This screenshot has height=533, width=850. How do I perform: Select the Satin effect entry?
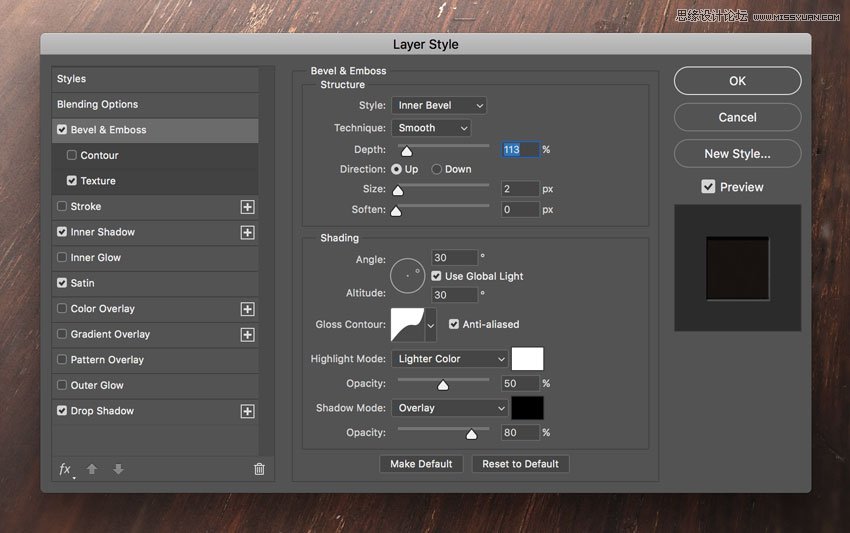coord(83,283)
